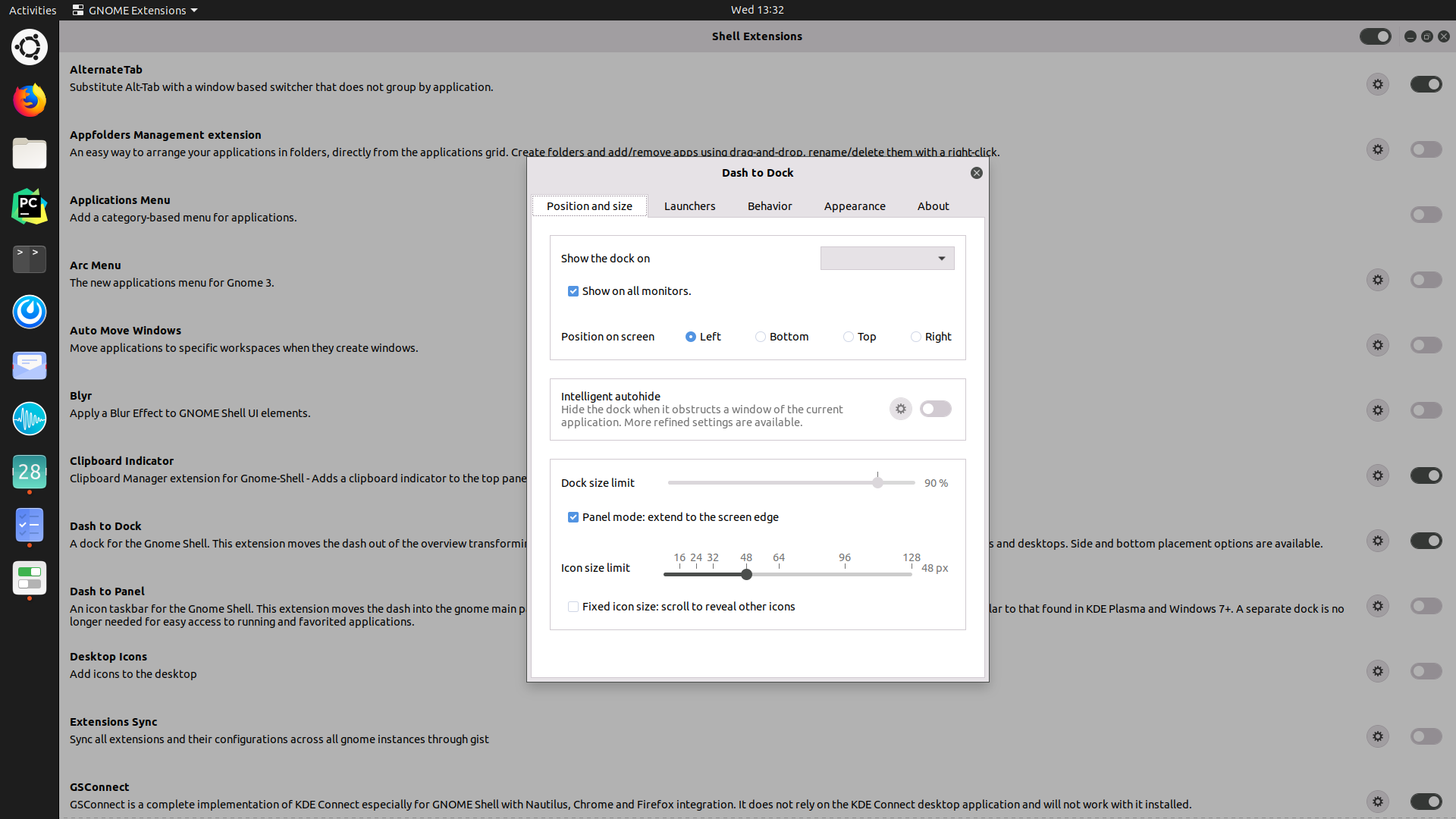Toggle the global Shell Extensions switch
Image resolution: width=1456 pixels, height=819 pixels.
tap(1375, 36)
